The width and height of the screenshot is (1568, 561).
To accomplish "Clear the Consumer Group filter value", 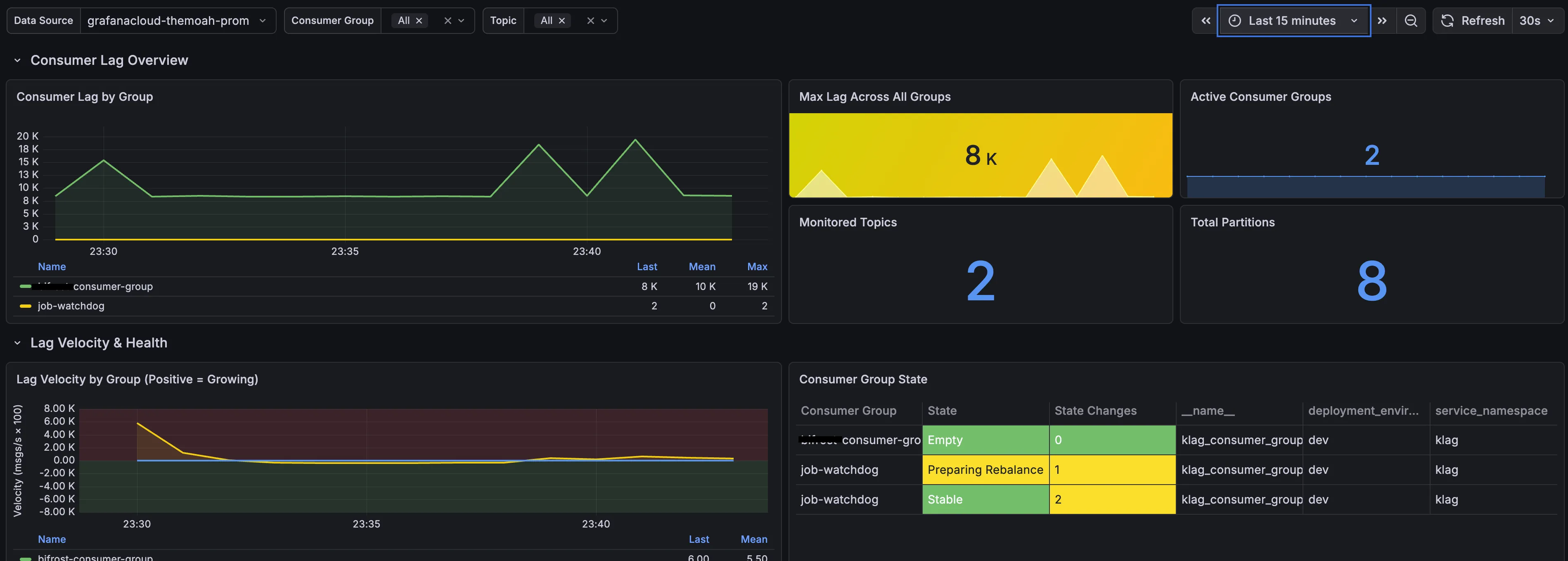I will click(448, 21).
